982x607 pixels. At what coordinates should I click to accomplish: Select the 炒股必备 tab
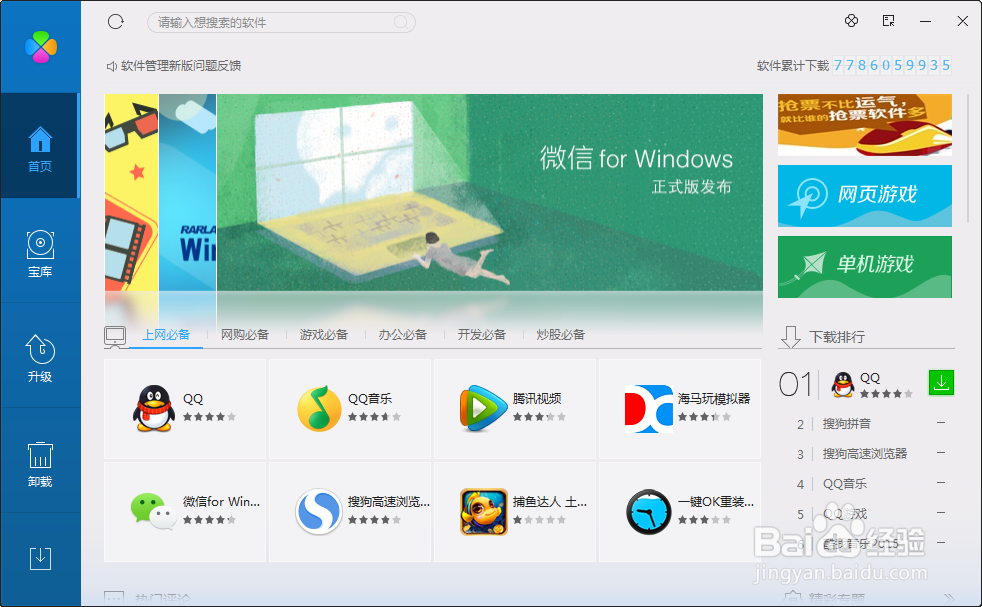coord(561,335)
